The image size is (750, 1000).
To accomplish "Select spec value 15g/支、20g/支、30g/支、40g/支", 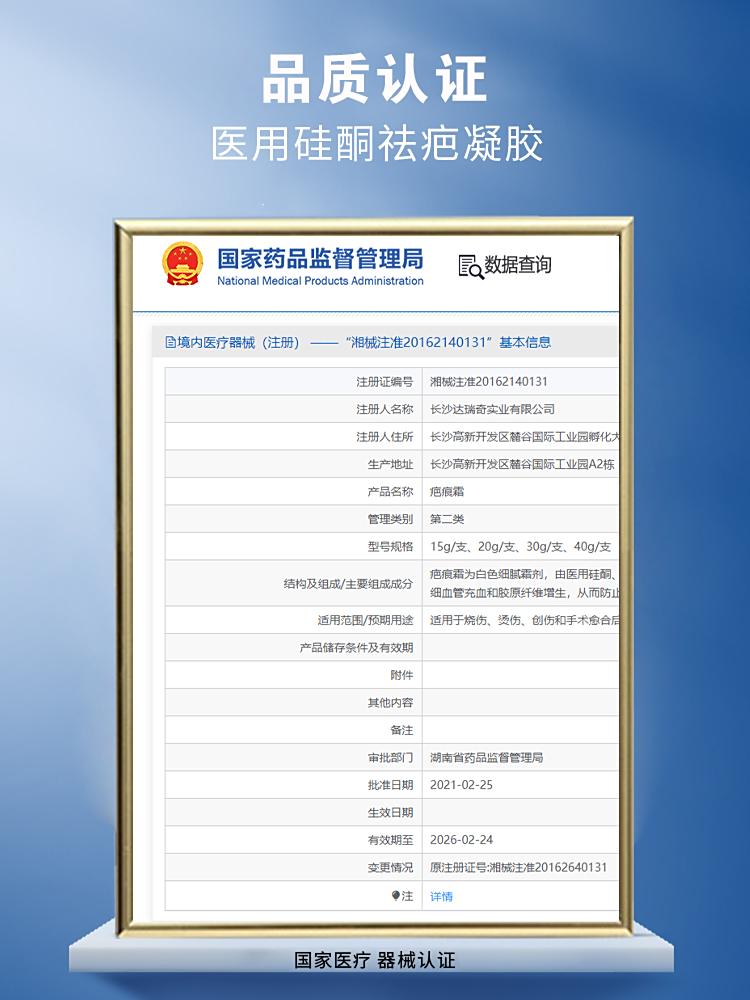I will pyautogui.click(x=520, y=547).
